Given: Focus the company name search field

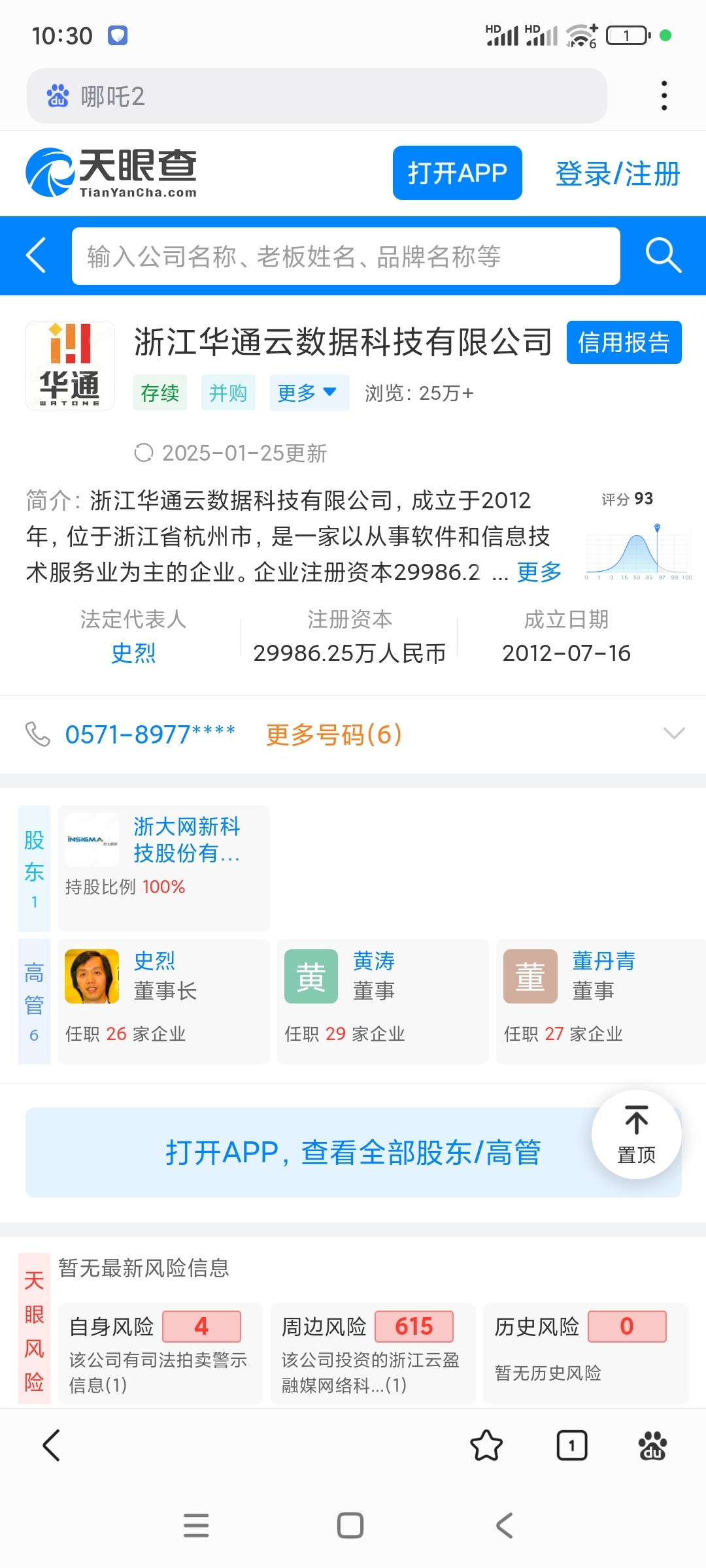Looking at the screenshot, I should (346, 256).
